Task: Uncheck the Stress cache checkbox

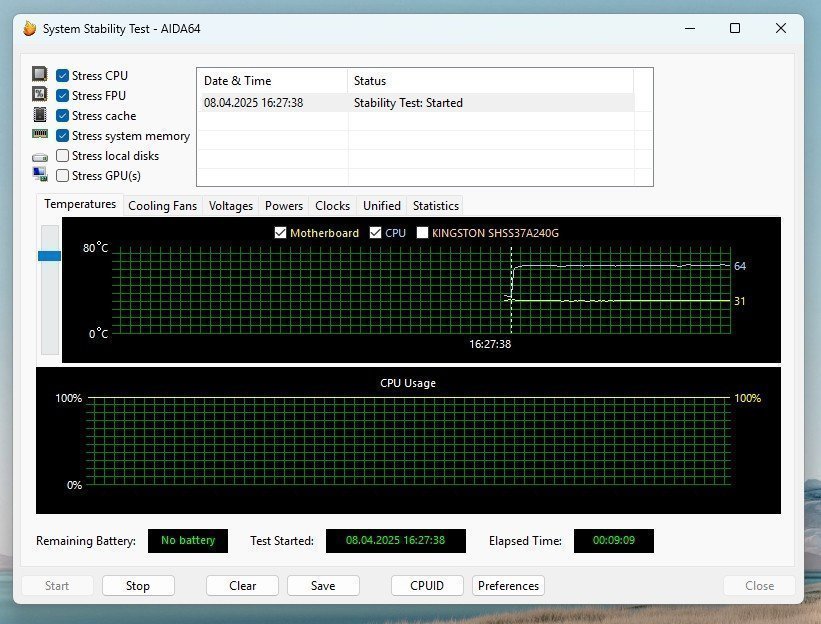Action: (x=62, y=115)
